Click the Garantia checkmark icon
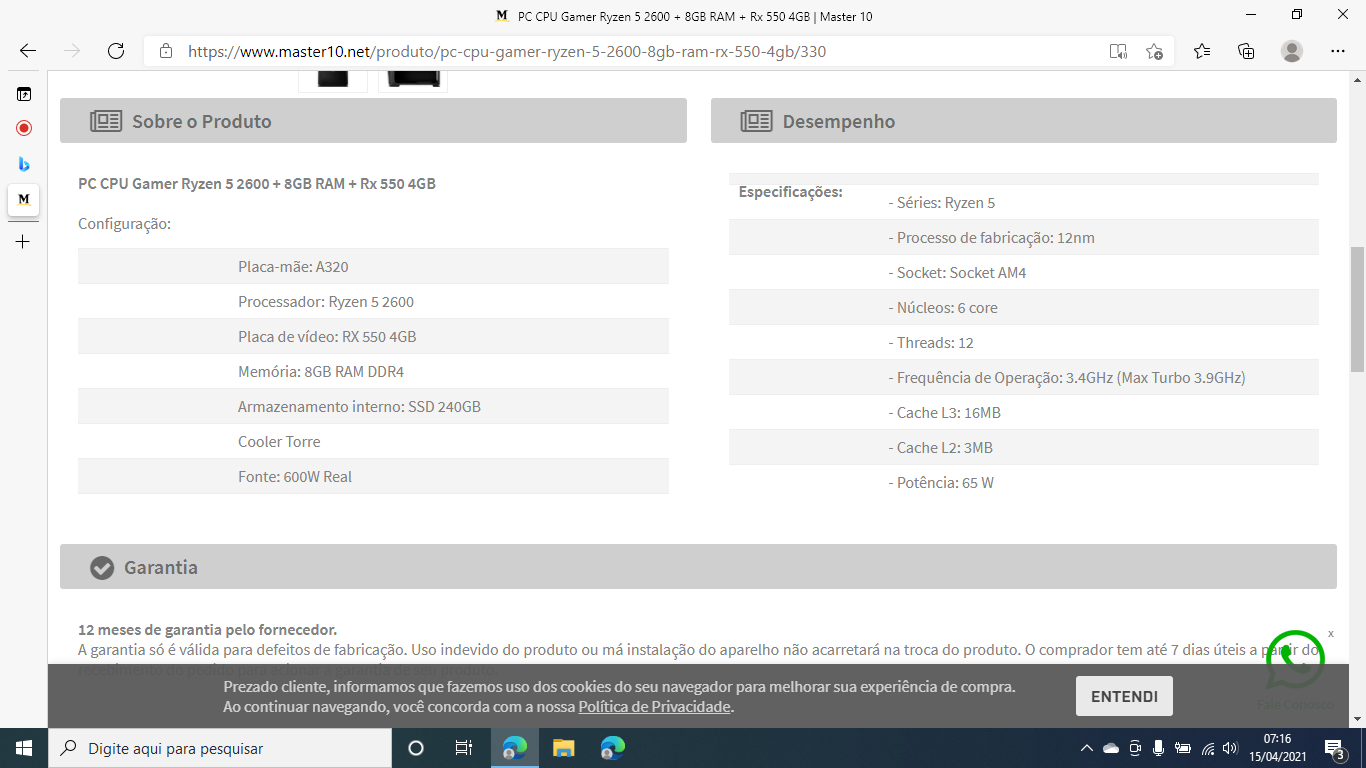 tap(102, 568)
